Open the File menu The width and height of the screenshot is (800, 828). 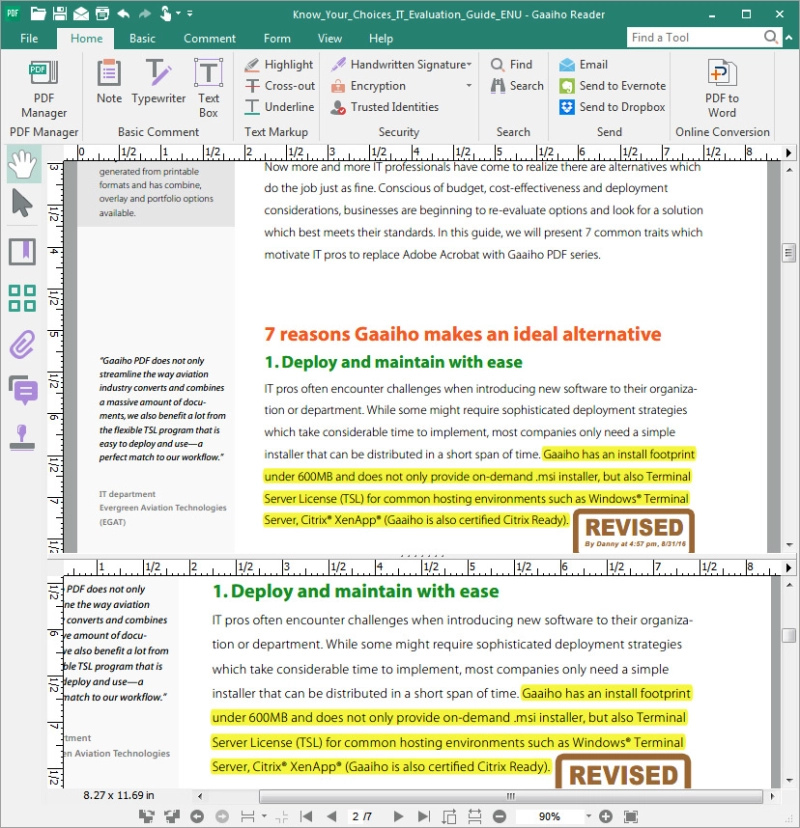point(29,38)
